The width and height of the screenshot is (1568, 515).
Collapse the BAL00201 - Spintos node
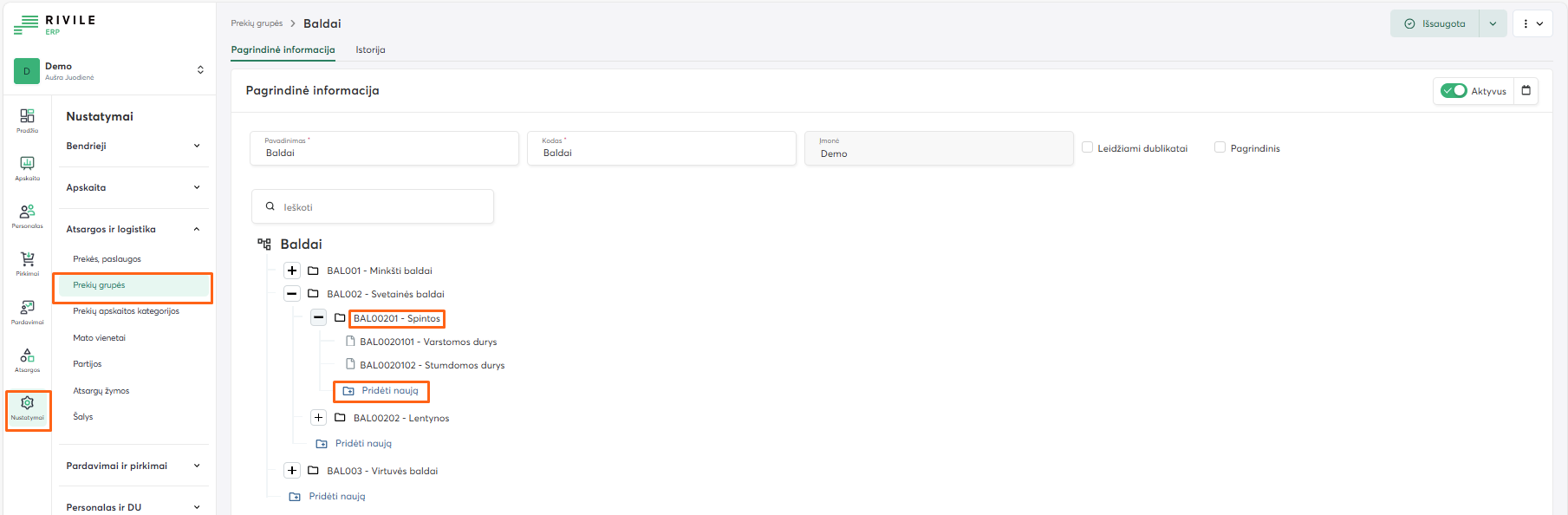(319, 318)
